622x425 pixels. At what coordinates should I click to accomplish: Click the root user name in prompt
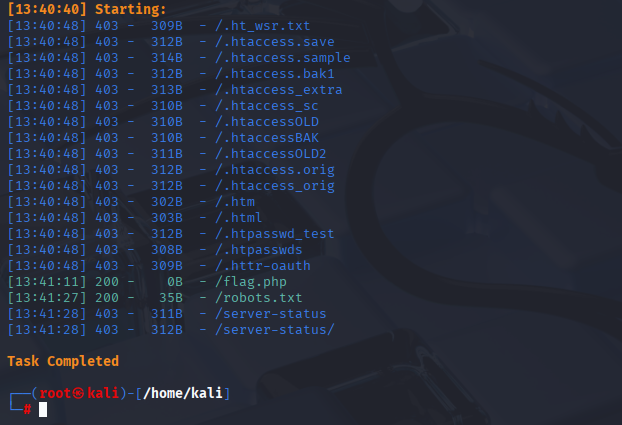coord(55,393)
